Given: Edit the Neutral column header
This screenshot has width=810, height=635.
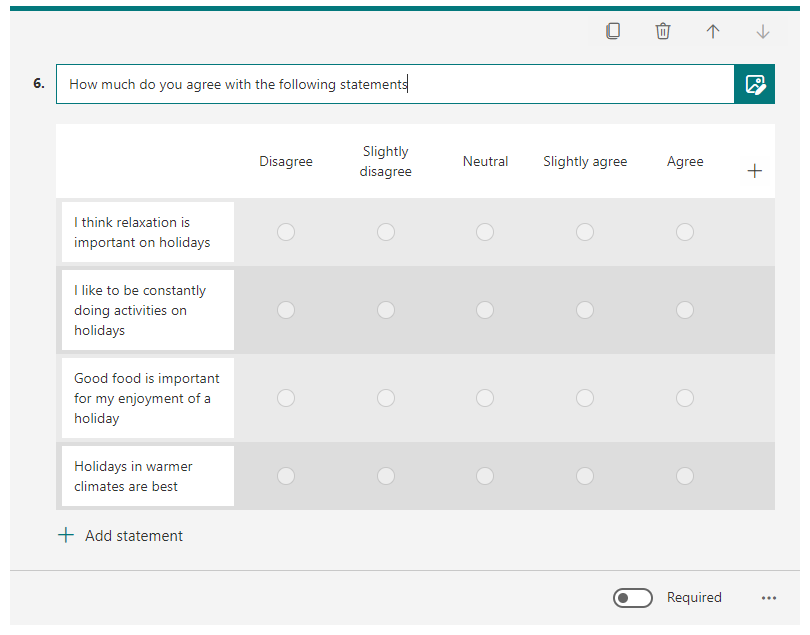Looking at the screenshot, I should point(485,161).
